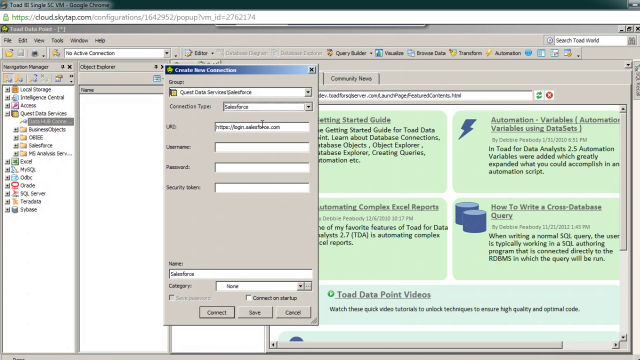Image resolution: width=640 pixels, height=360 pixels.
Task: Expand the Intelligence Central node
Action: [7, 98]
